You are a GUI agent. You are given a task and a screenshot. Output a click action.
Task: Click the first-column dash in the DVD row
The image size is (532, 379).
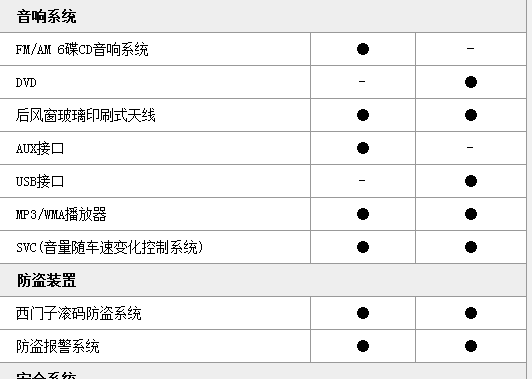362,81
